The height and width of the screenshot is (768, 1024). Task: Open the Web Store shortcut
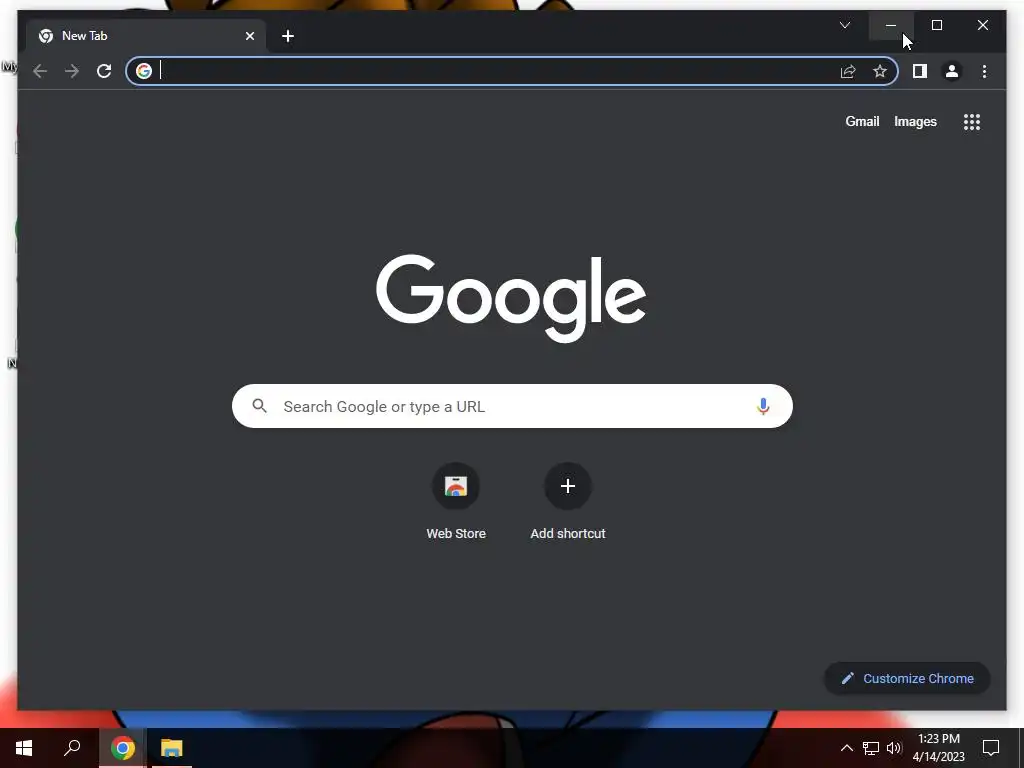tap(456, 500)
